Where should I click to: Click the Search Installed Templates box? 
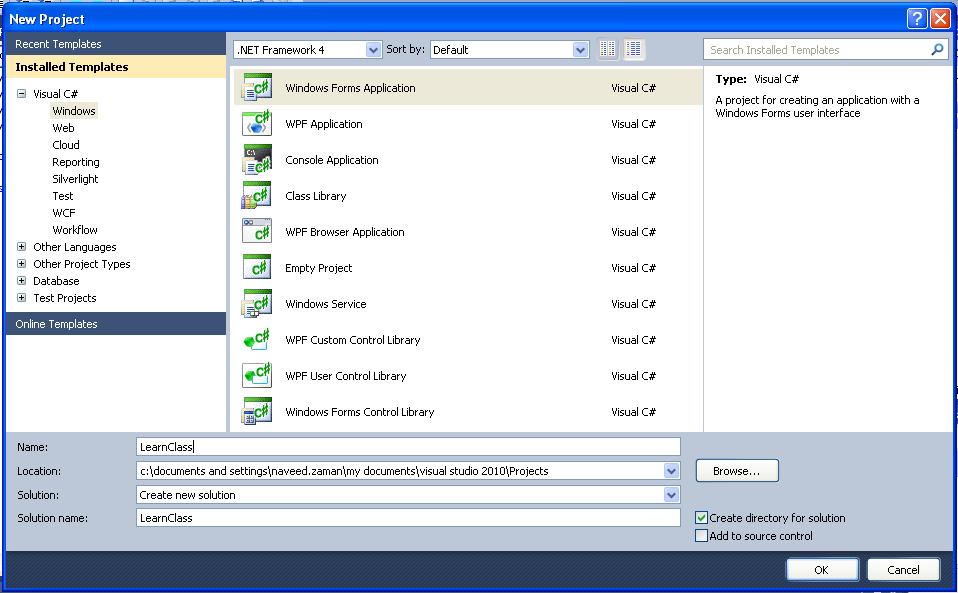(825, 49)
